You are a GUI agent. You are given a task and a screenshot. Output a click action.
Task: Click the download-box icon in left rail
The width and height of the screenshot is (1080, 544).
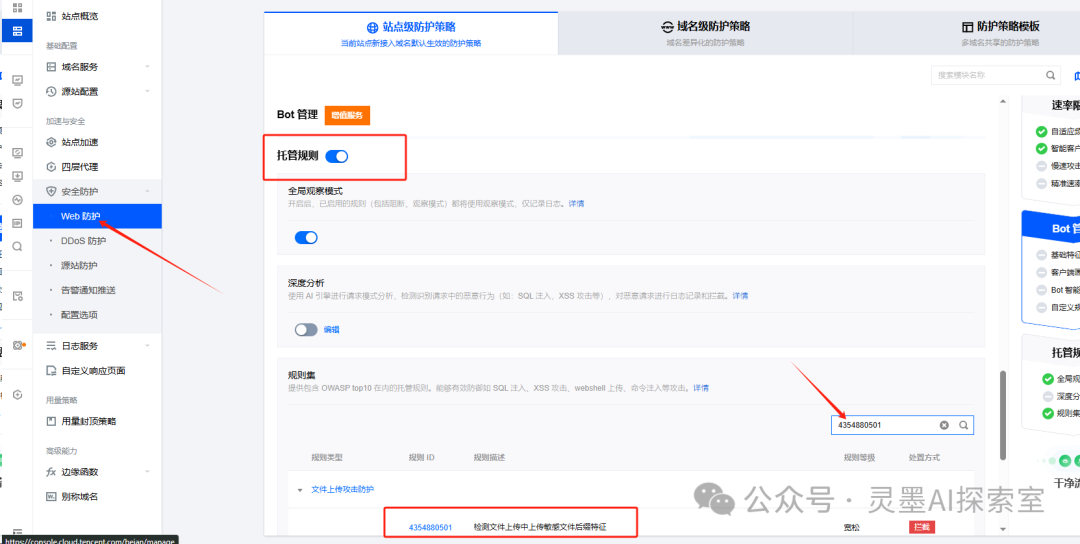click(x=17, y=176)
